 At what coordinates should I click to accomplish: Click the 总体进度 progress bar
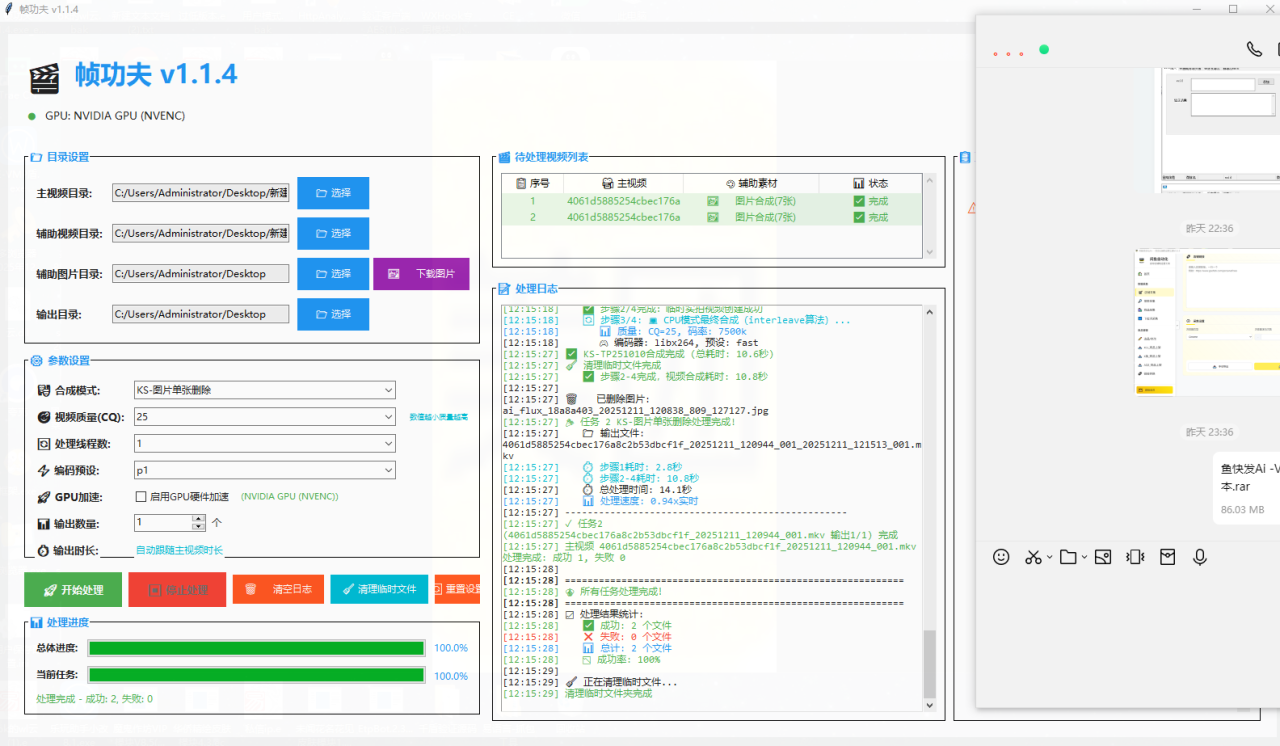point(256,648)
